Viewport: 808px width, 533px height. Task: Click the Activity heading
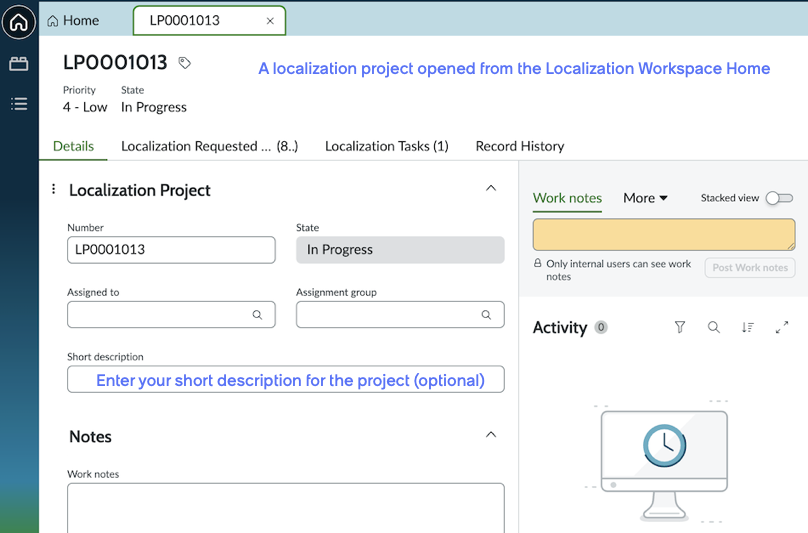pyautogui.click(x=560, y=328)
